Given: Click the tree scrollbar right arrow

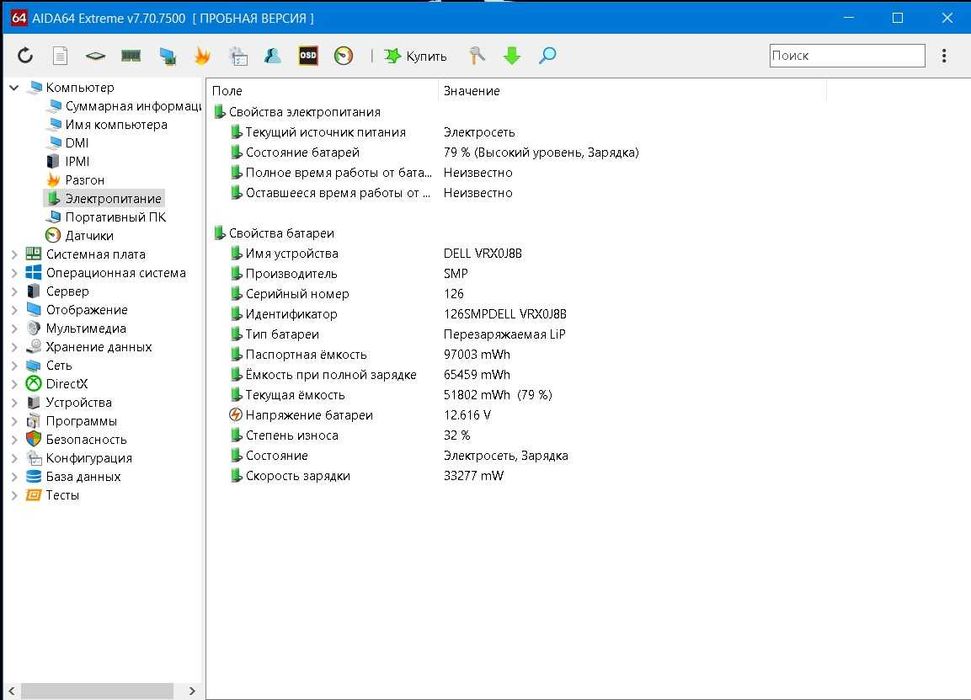Looking at the screenshot, I should [192, 691].
